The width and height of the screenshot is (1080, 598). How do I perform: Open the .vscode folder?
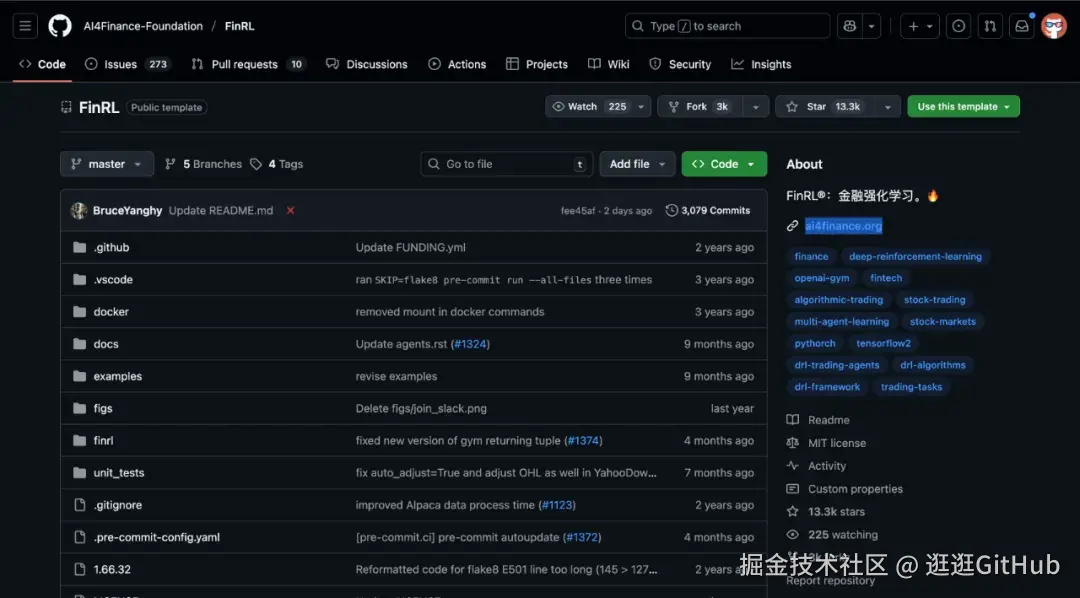click(113, 280)
